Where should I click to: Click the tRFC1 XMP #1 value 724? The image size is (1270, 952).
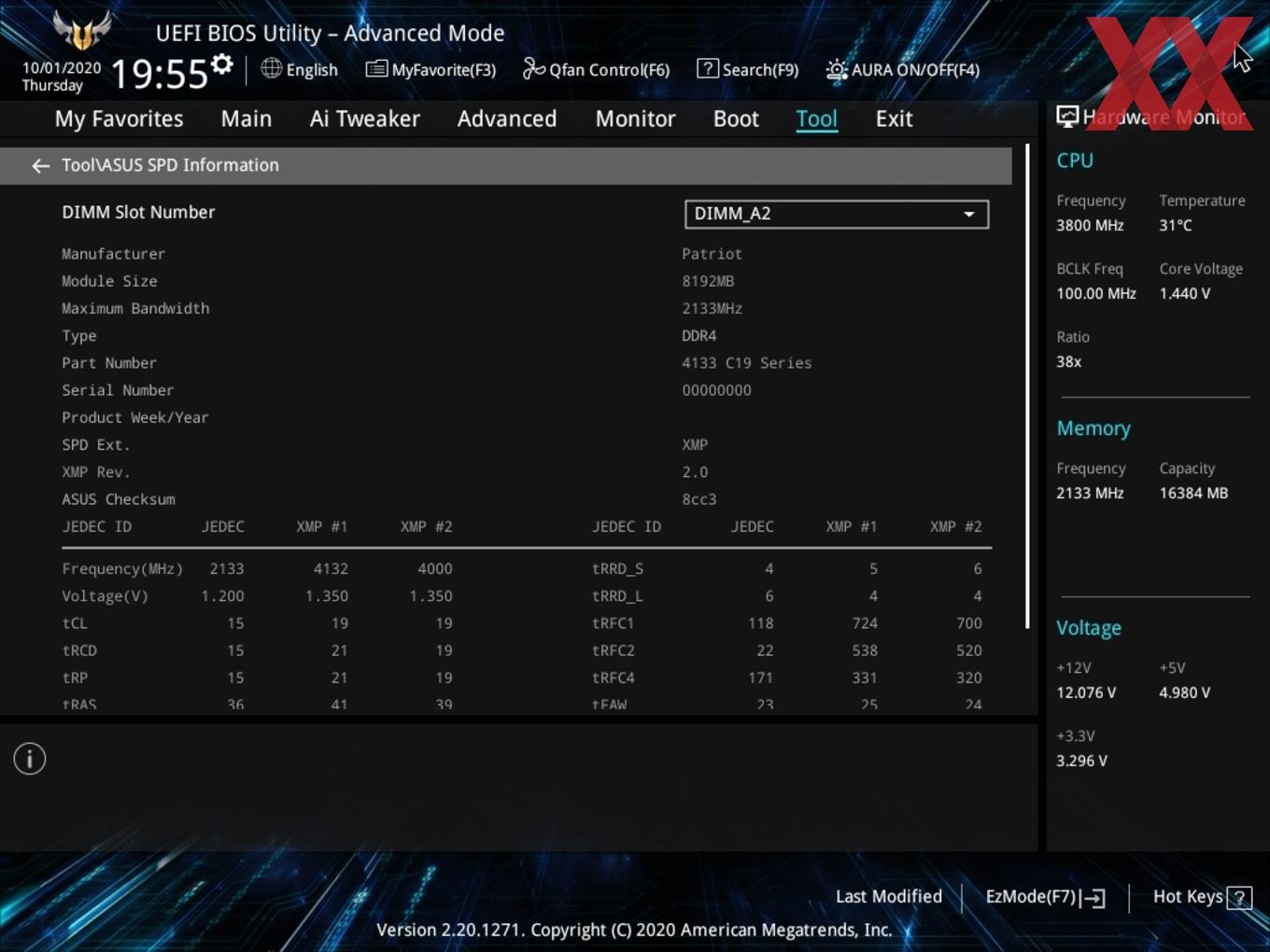coord(865,623)
